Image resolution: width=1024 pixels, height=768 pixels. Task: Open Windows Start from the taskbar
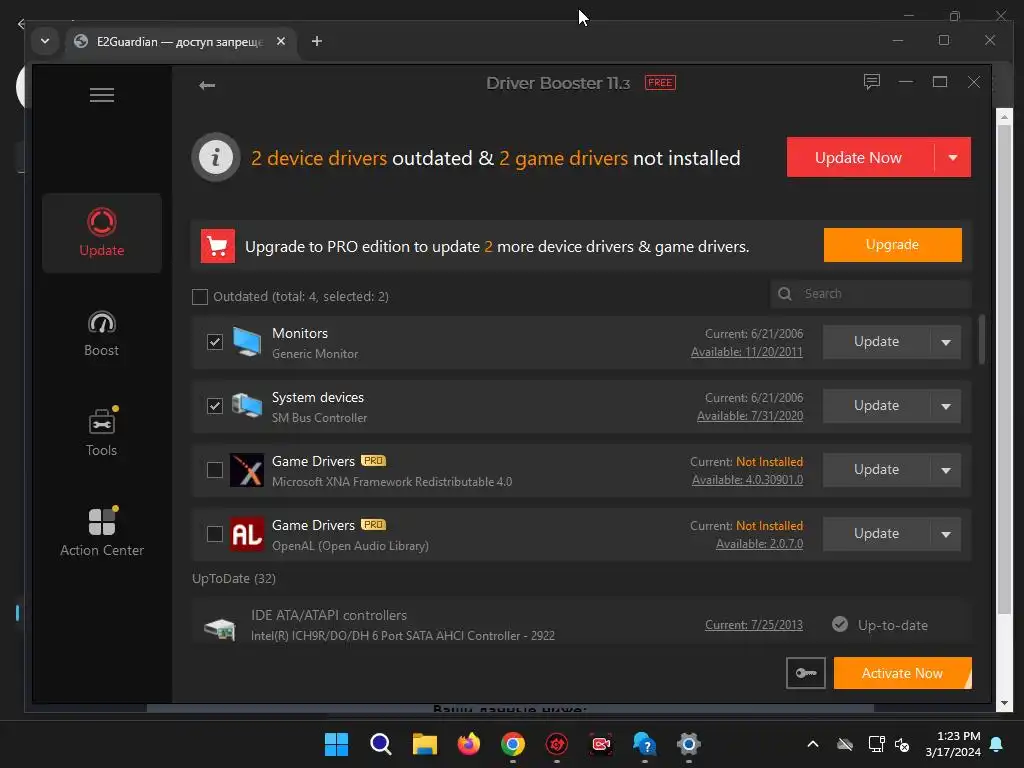336,744
